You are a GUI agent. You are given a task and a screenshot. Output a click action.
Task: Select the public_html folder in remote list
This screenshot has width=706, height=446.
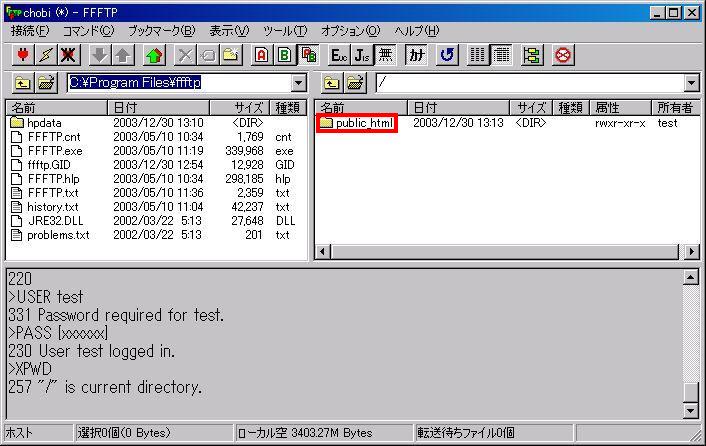tap(364, 123)
